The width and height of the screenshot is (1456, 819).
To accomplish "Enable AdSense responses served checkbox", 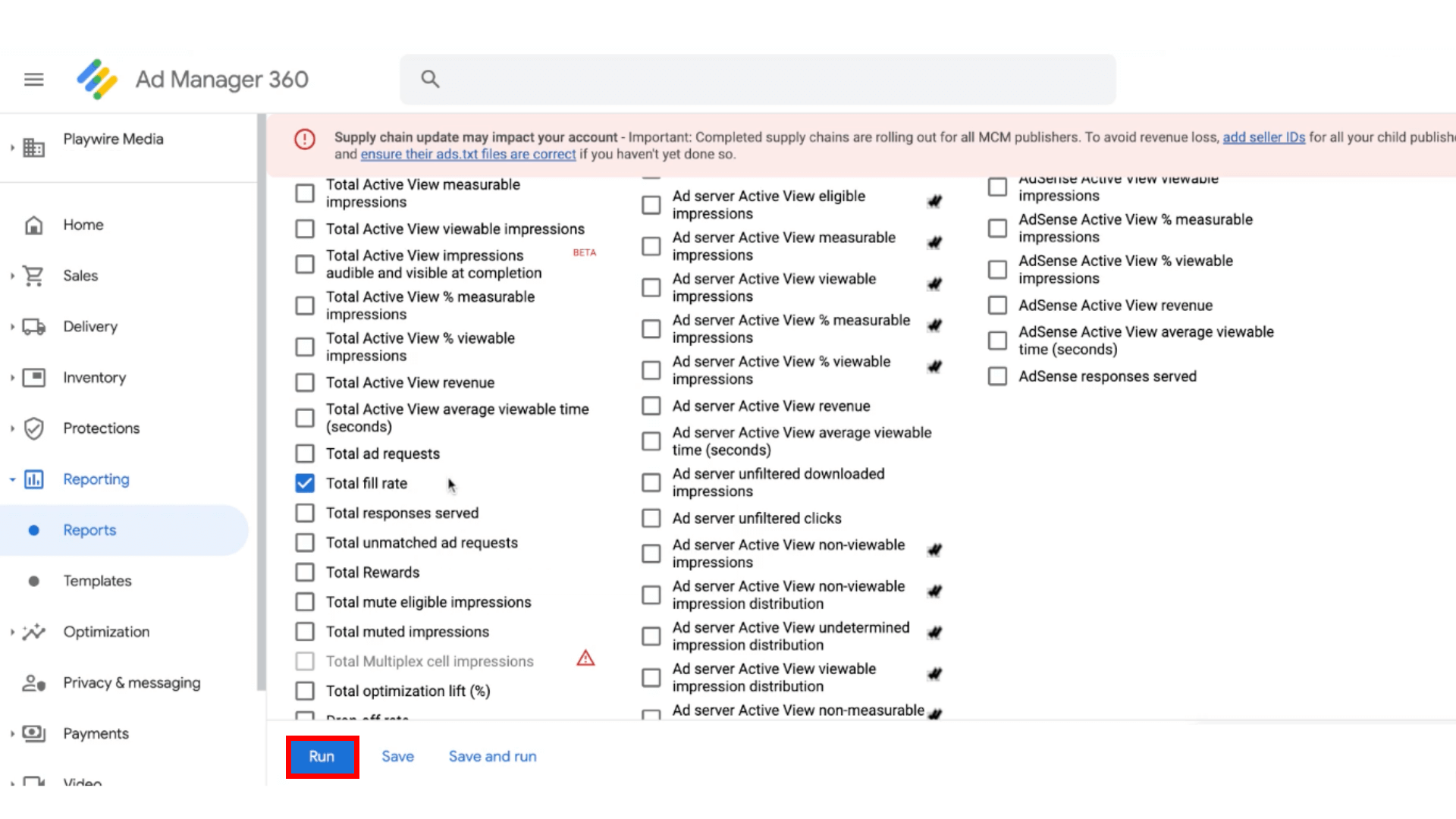I will coord(997,377).
